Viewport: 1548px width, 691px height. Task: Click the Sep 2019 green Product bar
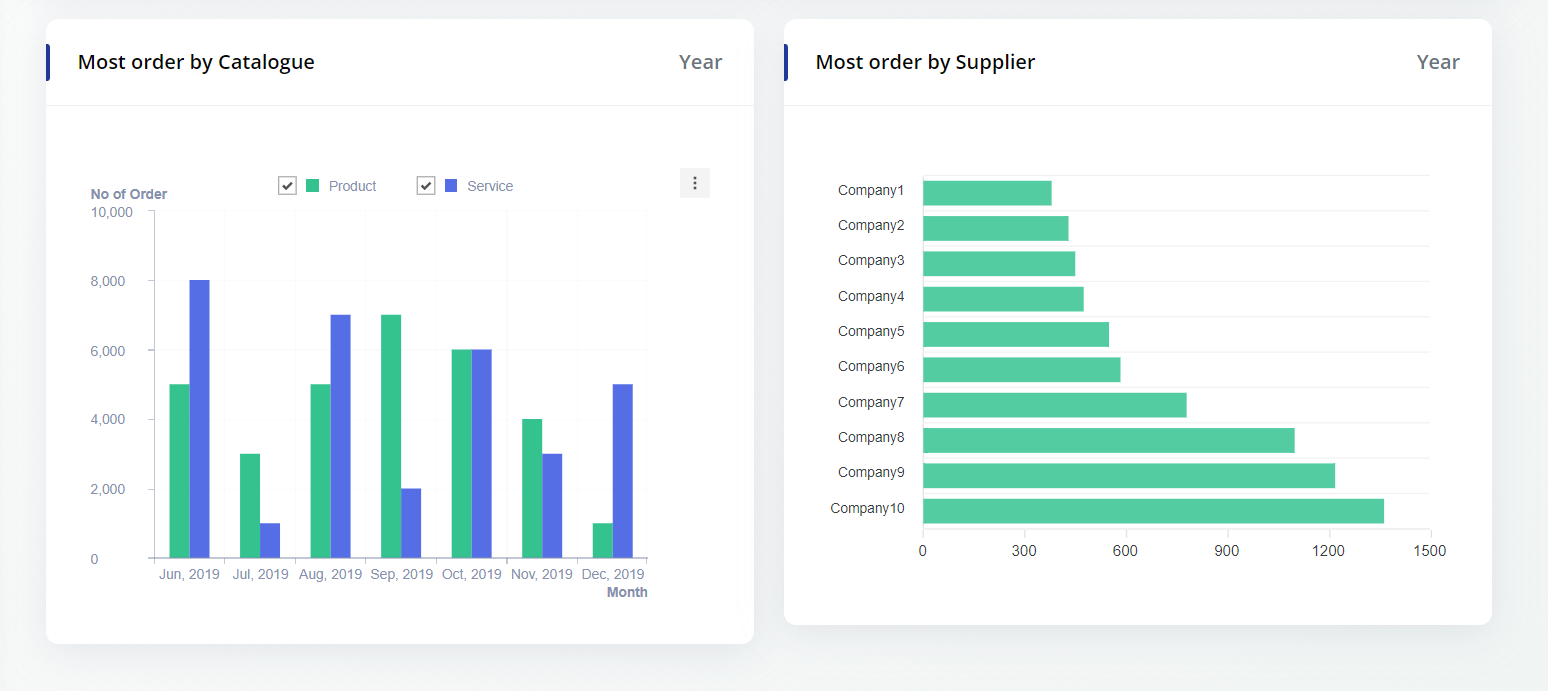391,436
